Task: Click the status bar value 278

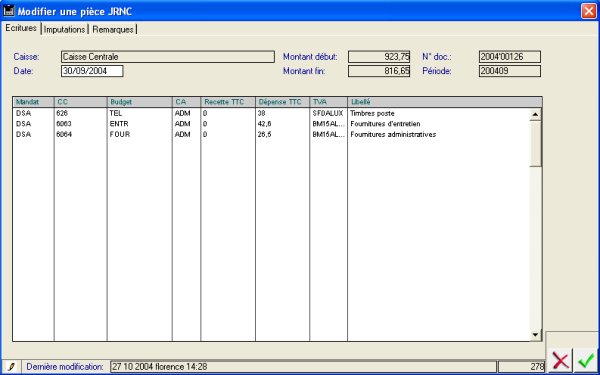Action: tap(537, 367)
